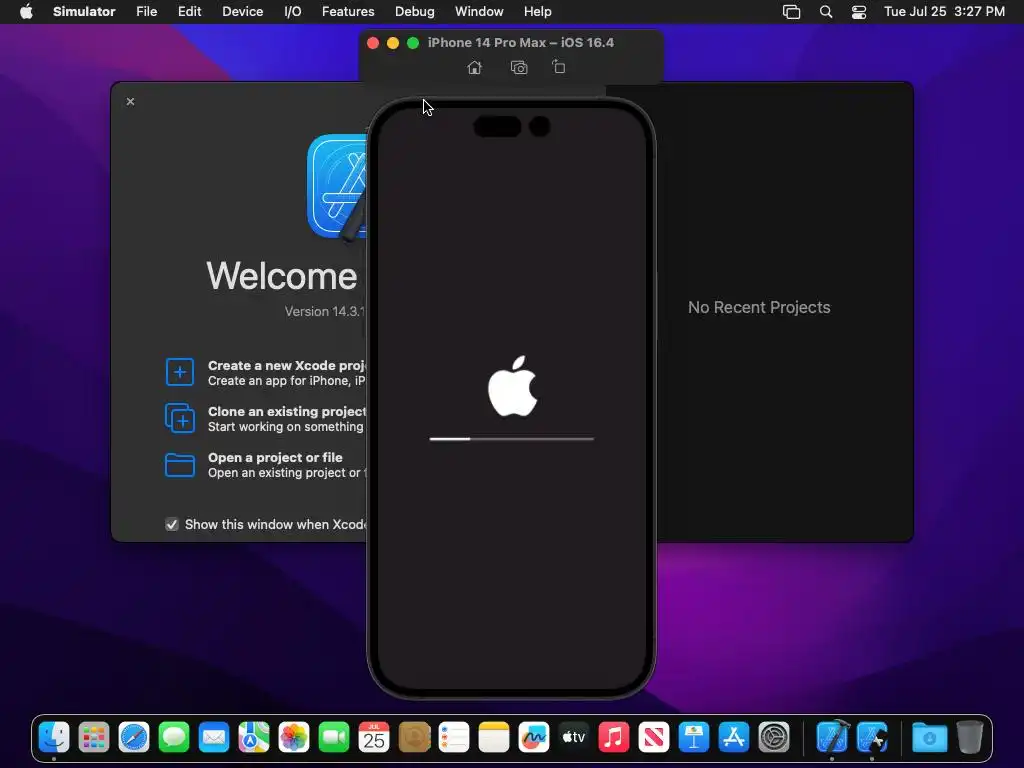Viewport: 1024px width, 768px height.
Task: Open Notes from the Dock
Action: point(494,737)
